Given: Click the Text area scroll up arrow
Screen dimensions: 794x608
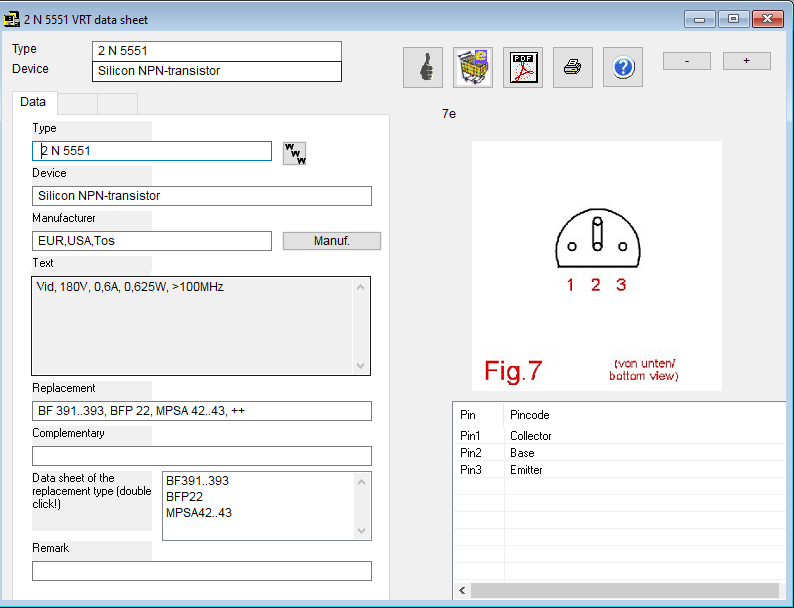Looking at the screenshot, I should click(x=361, y=288).
